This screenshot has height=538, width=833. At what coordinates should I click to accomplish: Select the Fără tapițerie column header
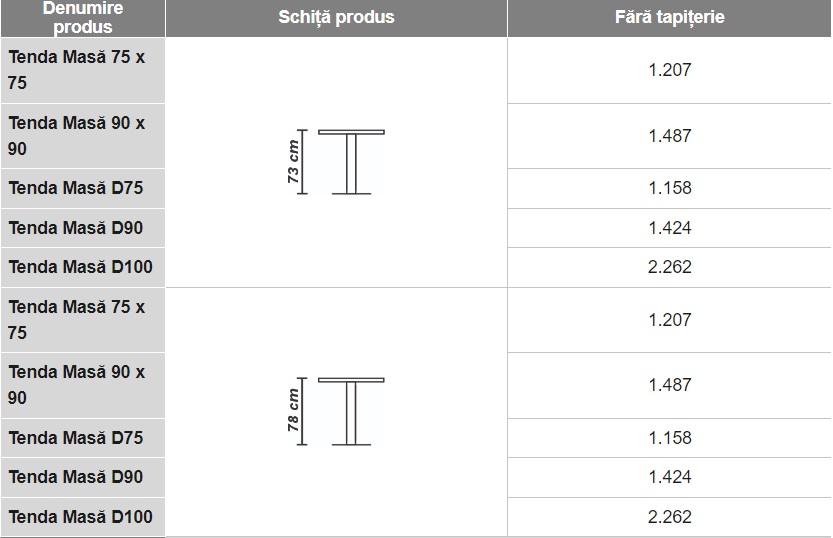click(669, 18)
